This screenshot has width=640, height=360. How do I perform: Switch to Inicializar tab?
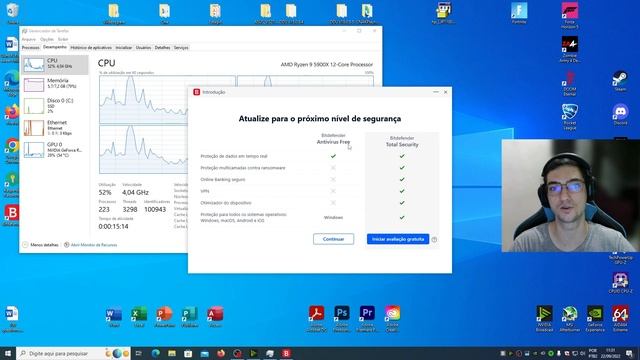coord(124,48)
